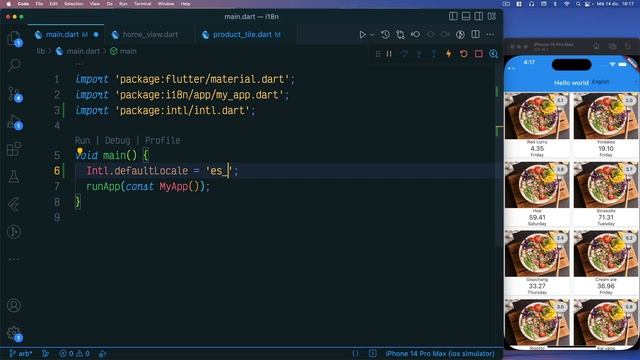Pause the debug session
The height and width of the screenshot is (360, 640).
tap(389, 54)
